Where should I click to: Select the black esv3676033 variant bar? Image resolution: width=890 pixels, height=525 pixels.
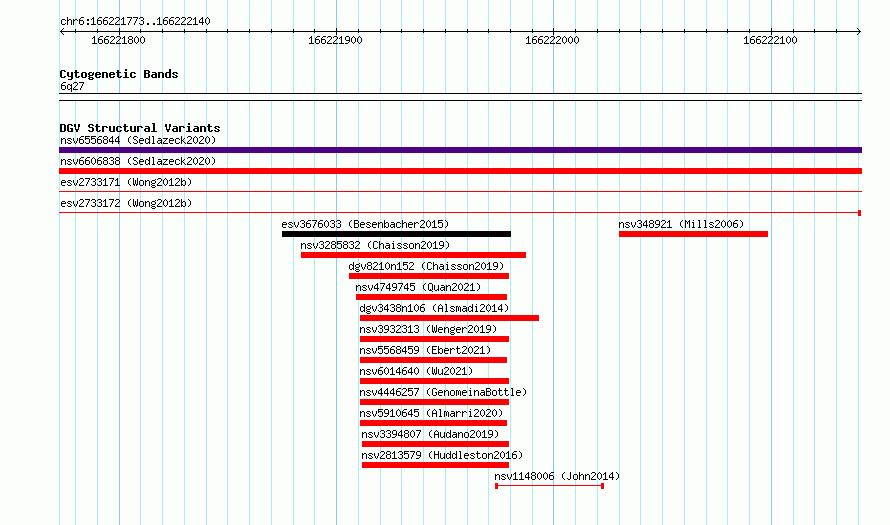tap(396, 234)
